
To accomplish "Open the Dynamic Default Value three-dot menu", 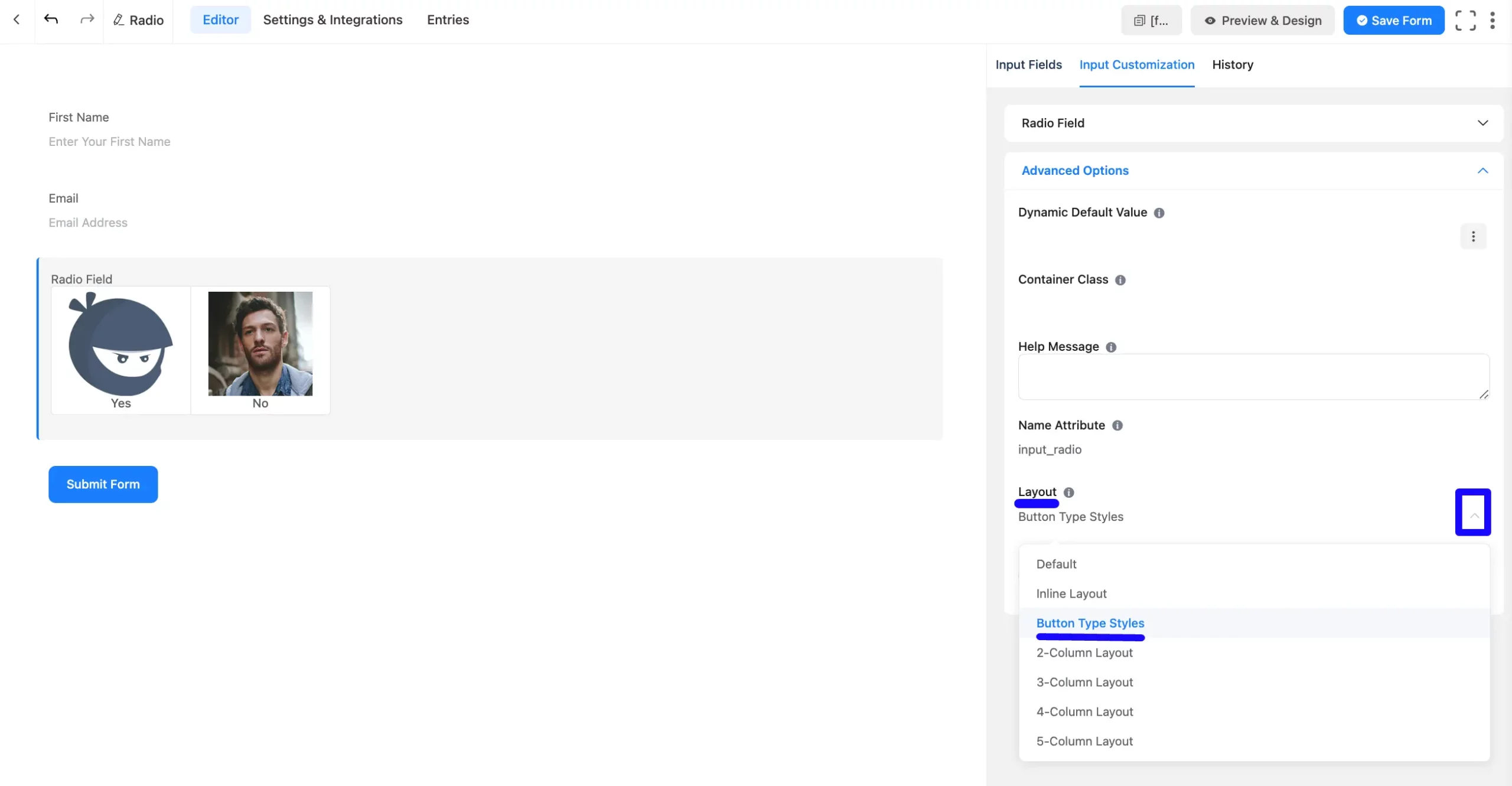I will (1473, 237).
